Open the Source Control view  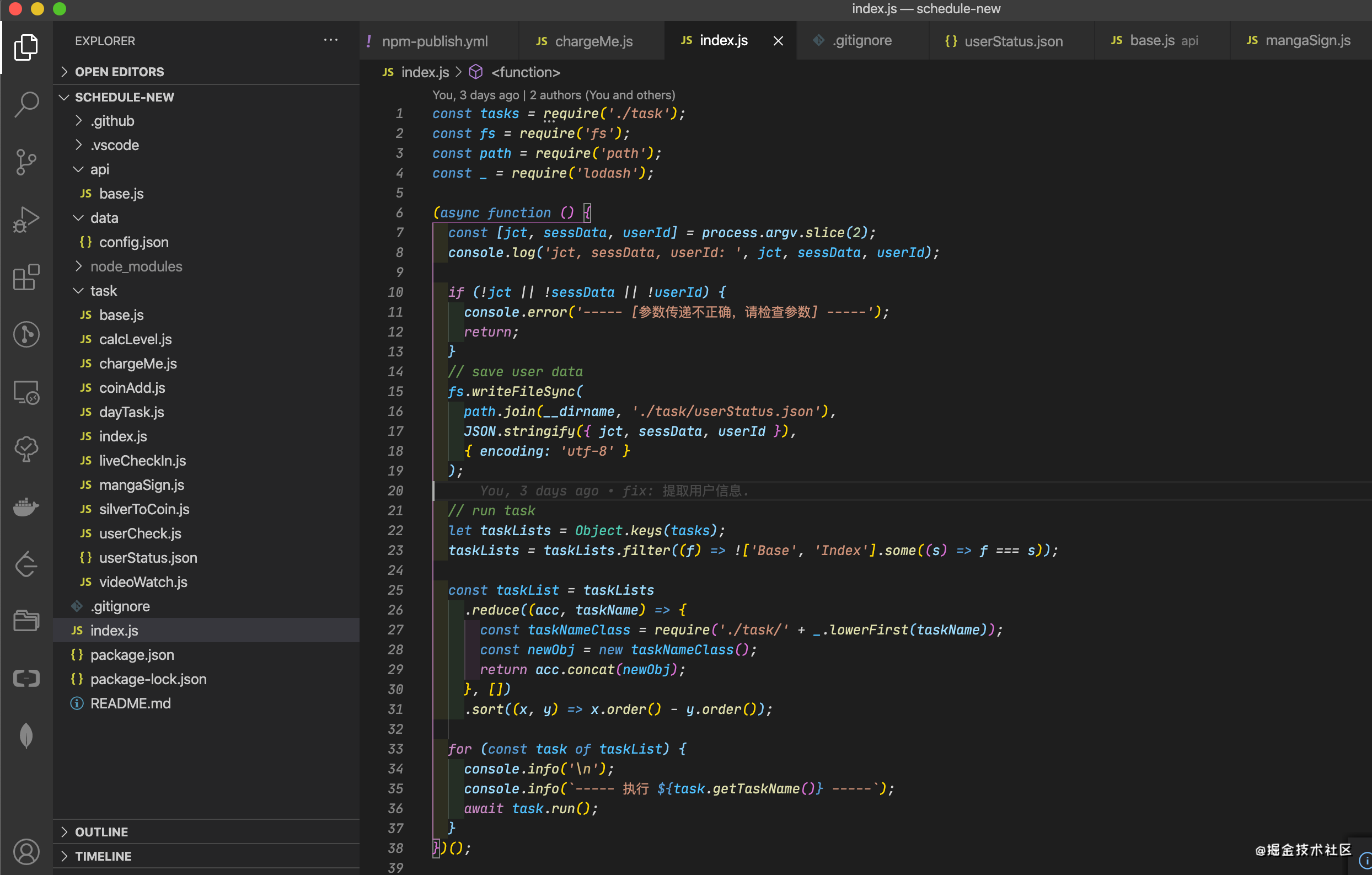click(26, 162)
